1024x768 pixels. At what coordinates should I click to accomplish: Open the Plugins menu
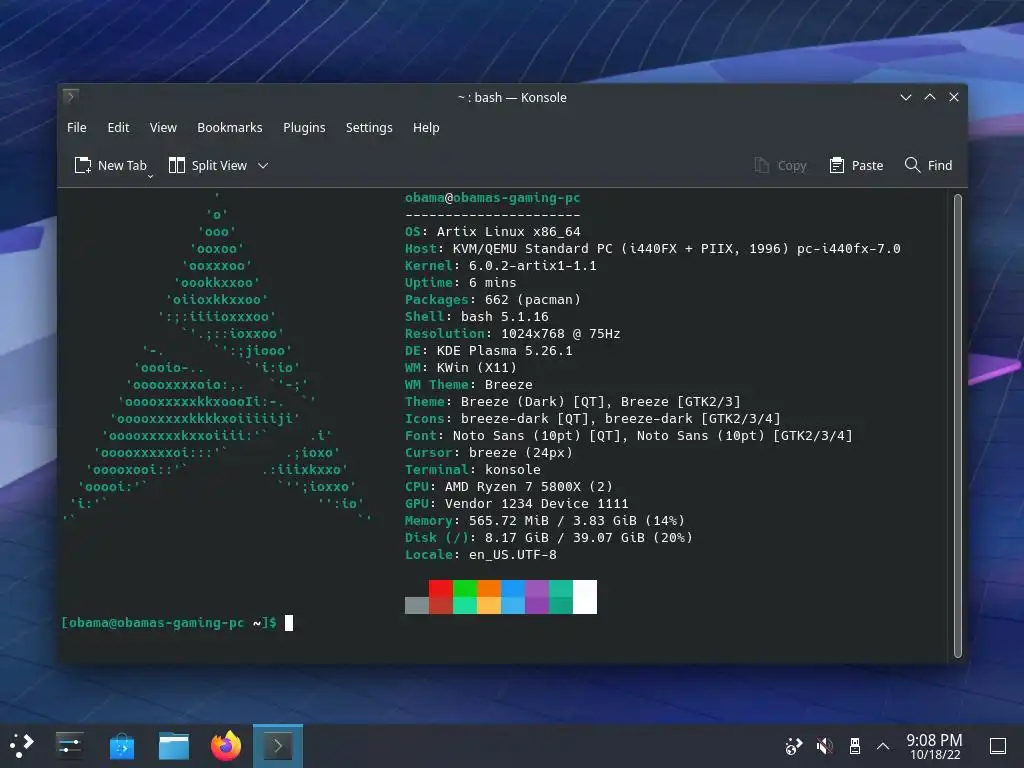[x=304, y=127]
